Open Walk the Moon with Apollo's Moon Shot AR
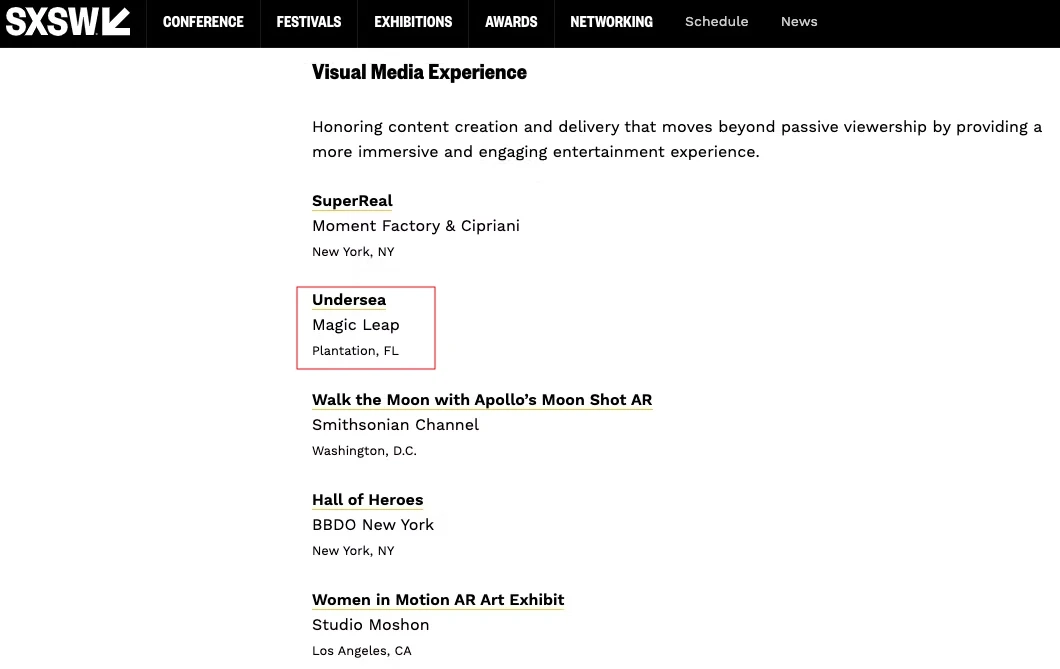1060x669 pixels. tap(482, 399)
